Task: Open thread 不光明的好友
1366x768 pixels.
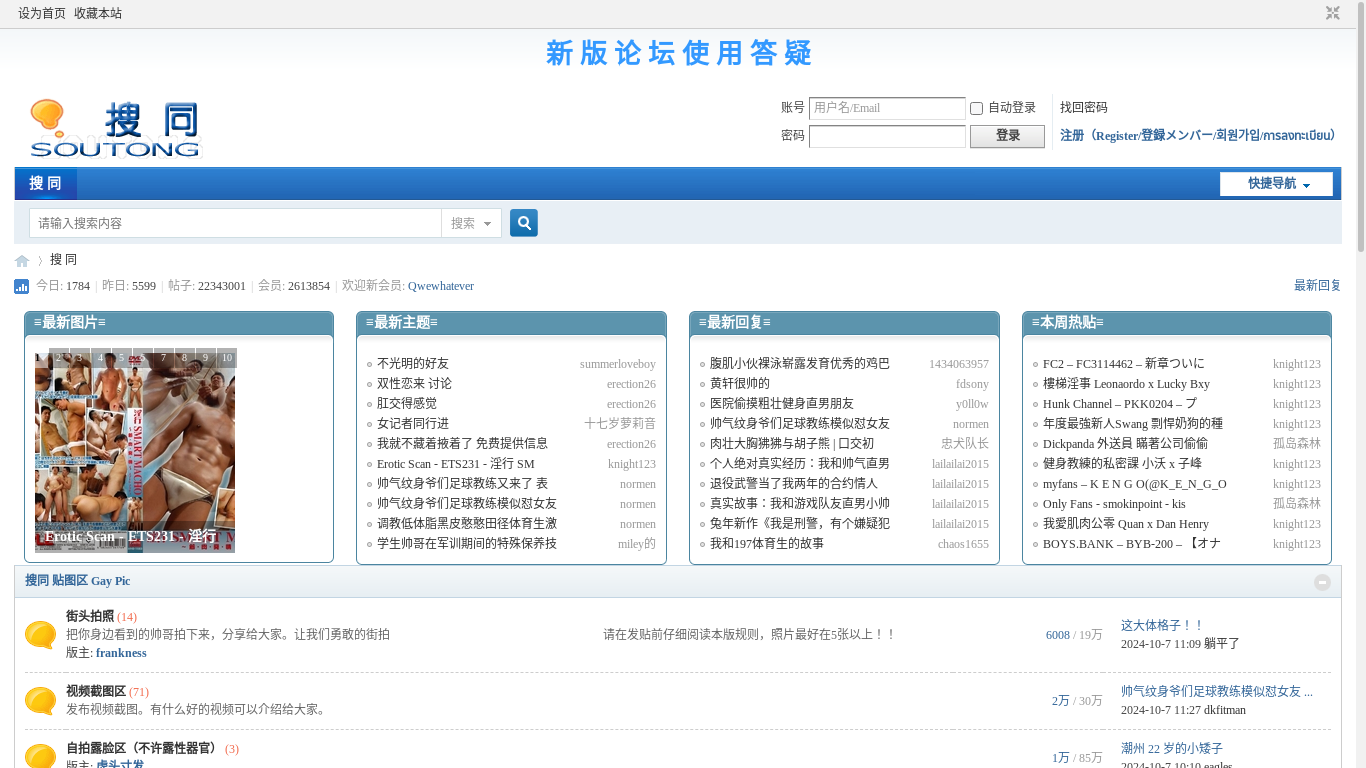Action: coord(413,364)
